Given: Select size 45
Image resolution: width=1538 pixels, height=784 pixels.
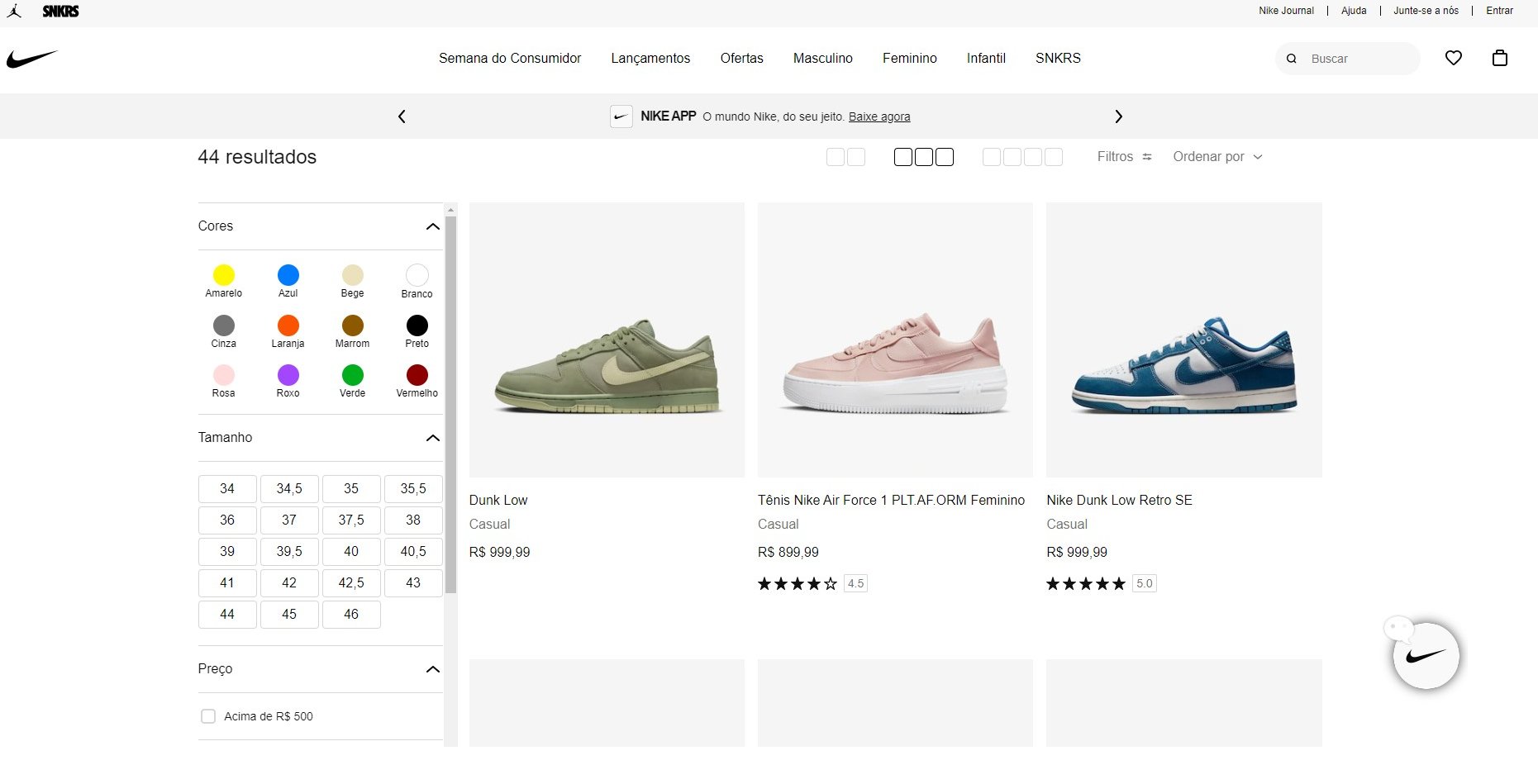Looking at the screenshot, I should coord(289,615).
